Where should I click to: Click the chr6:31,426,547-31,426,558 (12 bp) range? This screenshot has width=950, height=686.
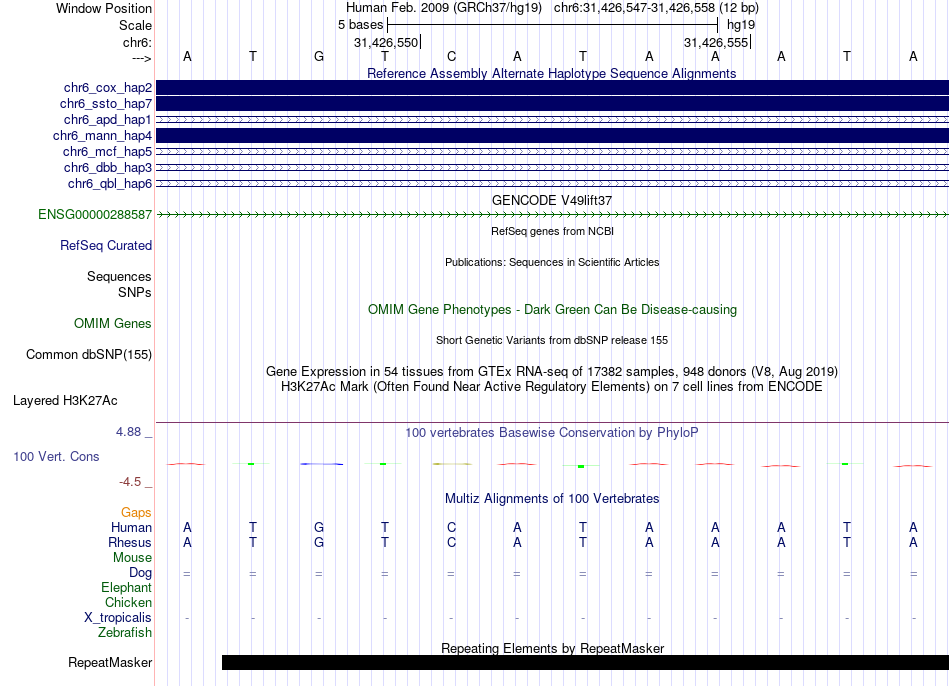pyautogui.click(x=656, y=8)
